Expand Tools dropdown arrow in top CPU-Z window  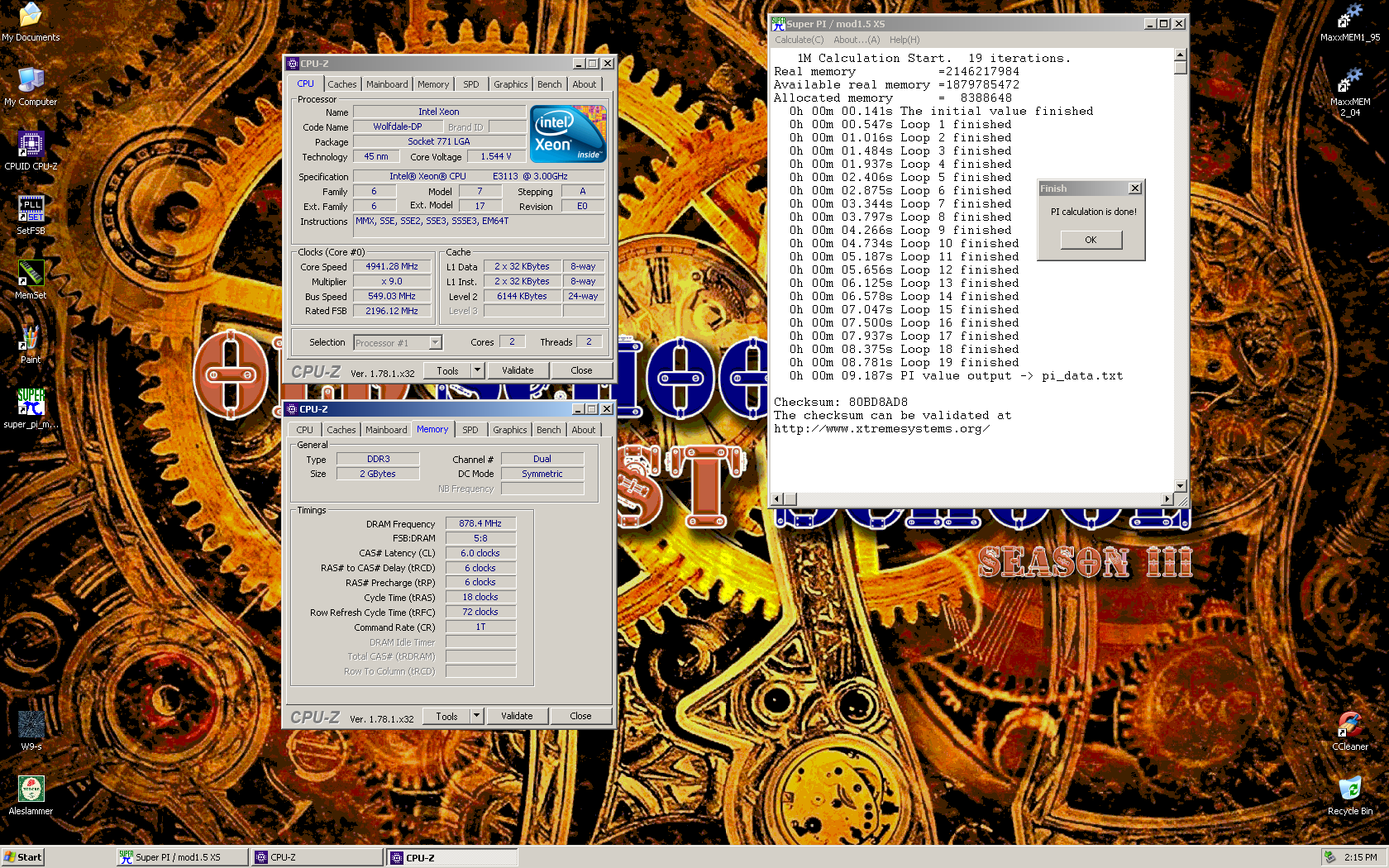(477, 370)
